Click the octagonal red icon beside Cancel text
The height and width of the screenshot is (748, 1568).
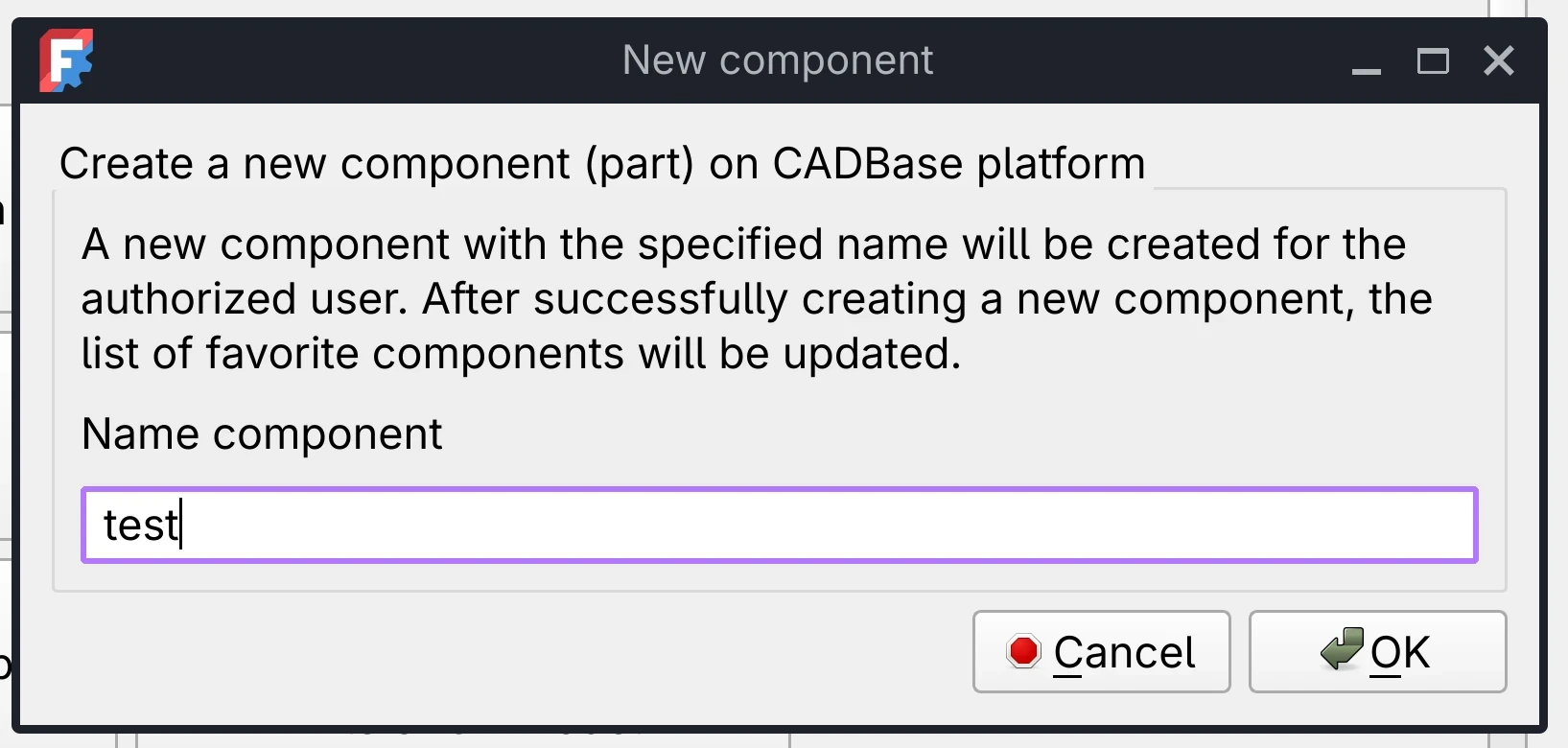[x=1023, y=651]
